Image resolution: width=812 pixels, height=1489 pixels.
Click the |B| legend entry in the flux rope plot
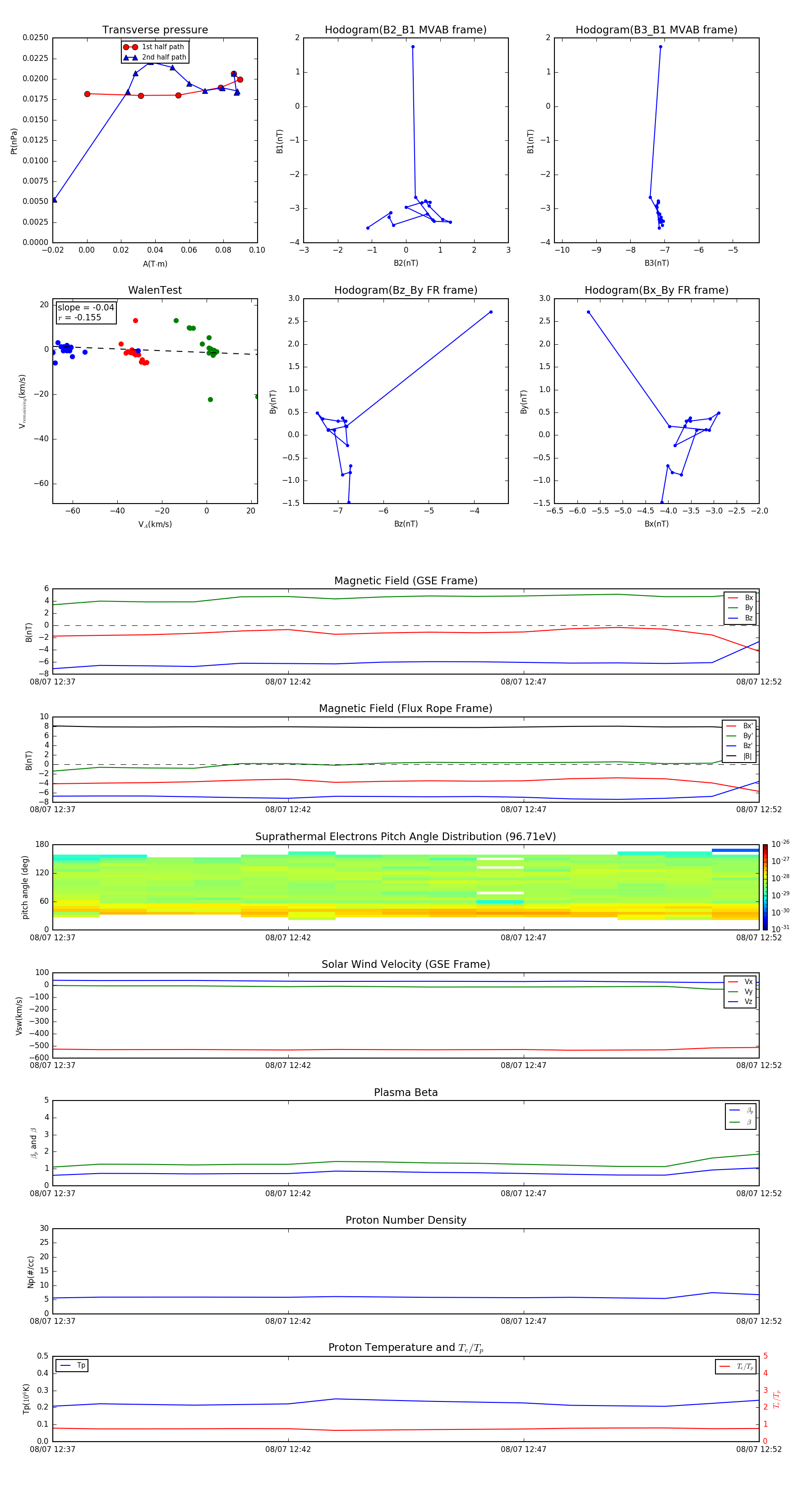pos(739,756)
